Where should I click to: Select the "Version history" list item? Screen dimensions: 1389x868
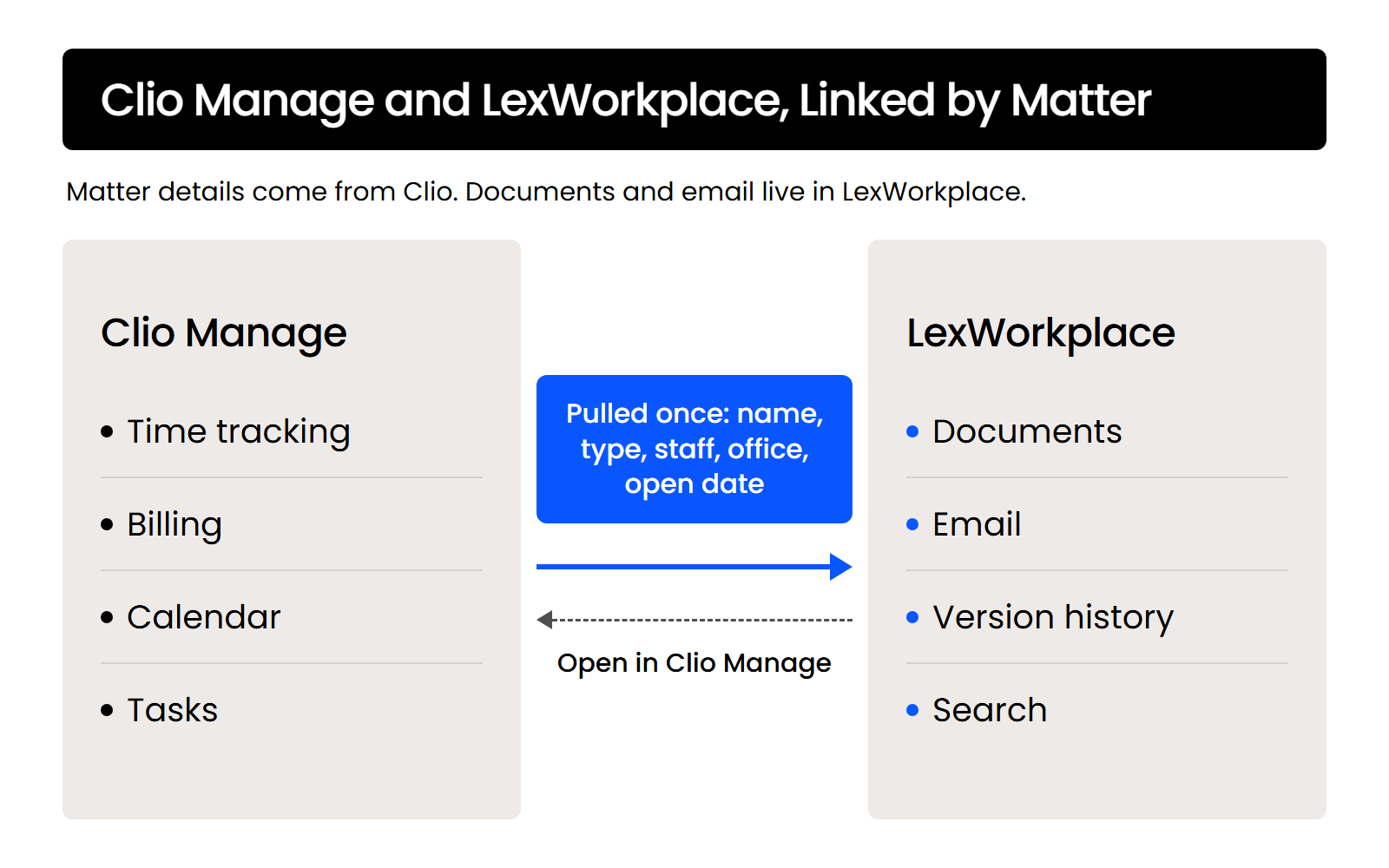[x=1053, y=617]
